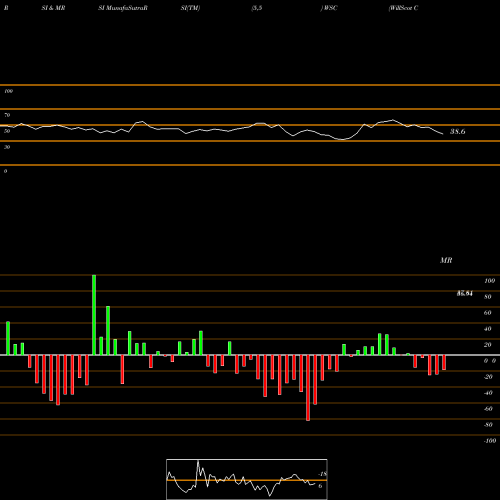Click the MR panel title label

(446, 260)
